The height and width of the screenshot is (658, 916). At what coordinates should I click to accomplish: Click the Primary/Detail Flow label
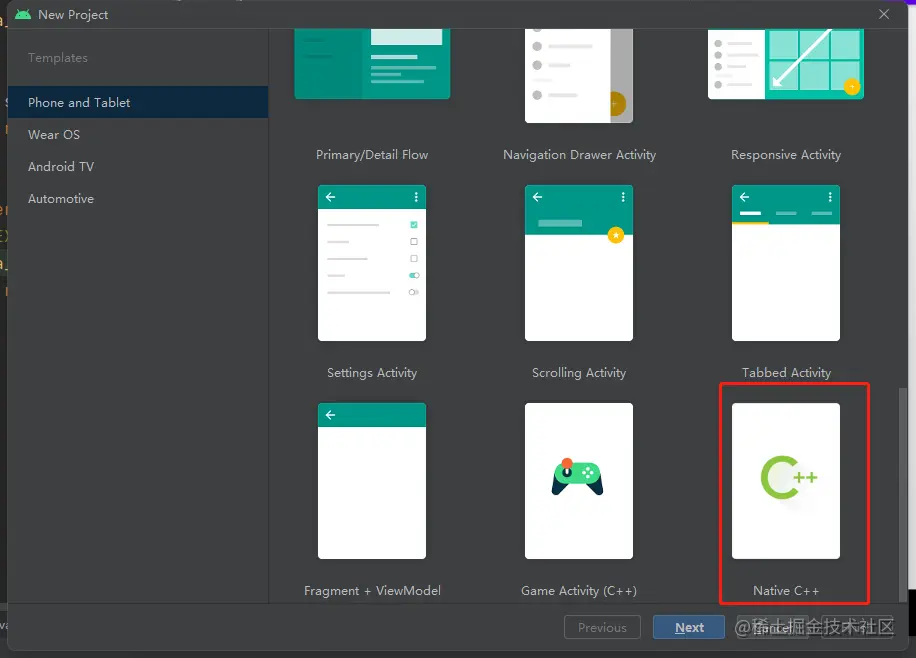pyautogui.click(x=372, y=155)
